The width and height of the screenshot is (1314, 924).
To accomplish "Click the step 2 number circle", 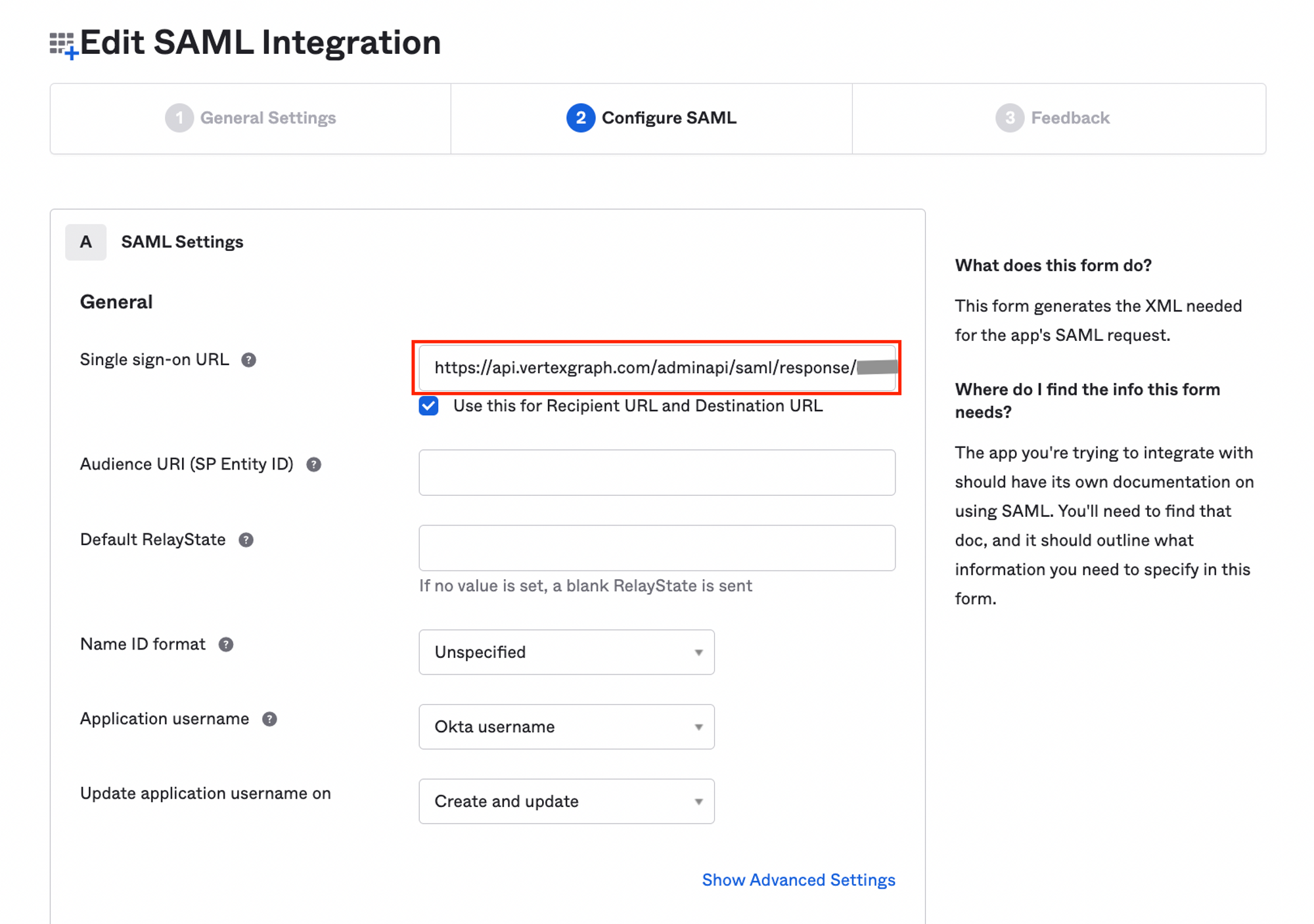I will [x=580, y=118].
